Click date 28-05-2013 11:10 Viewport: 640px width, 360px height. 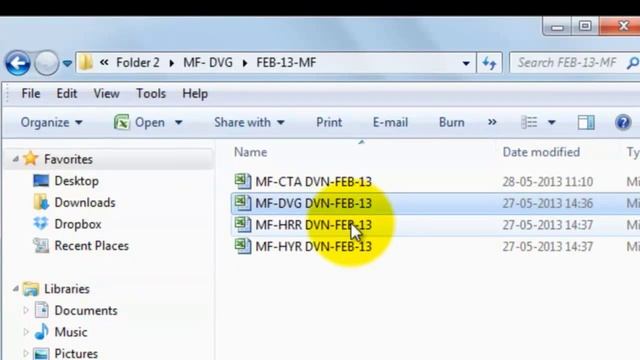coord(547,182)
